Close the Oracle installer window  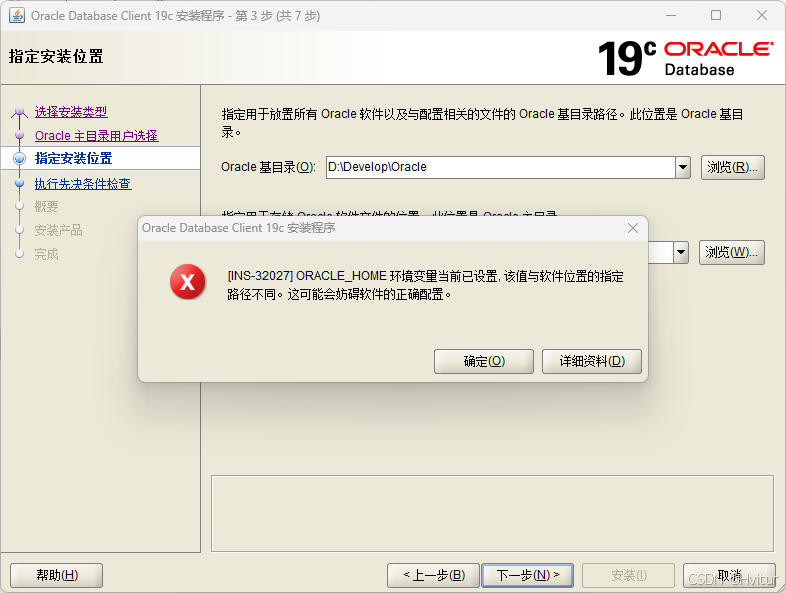coord(762,16)
